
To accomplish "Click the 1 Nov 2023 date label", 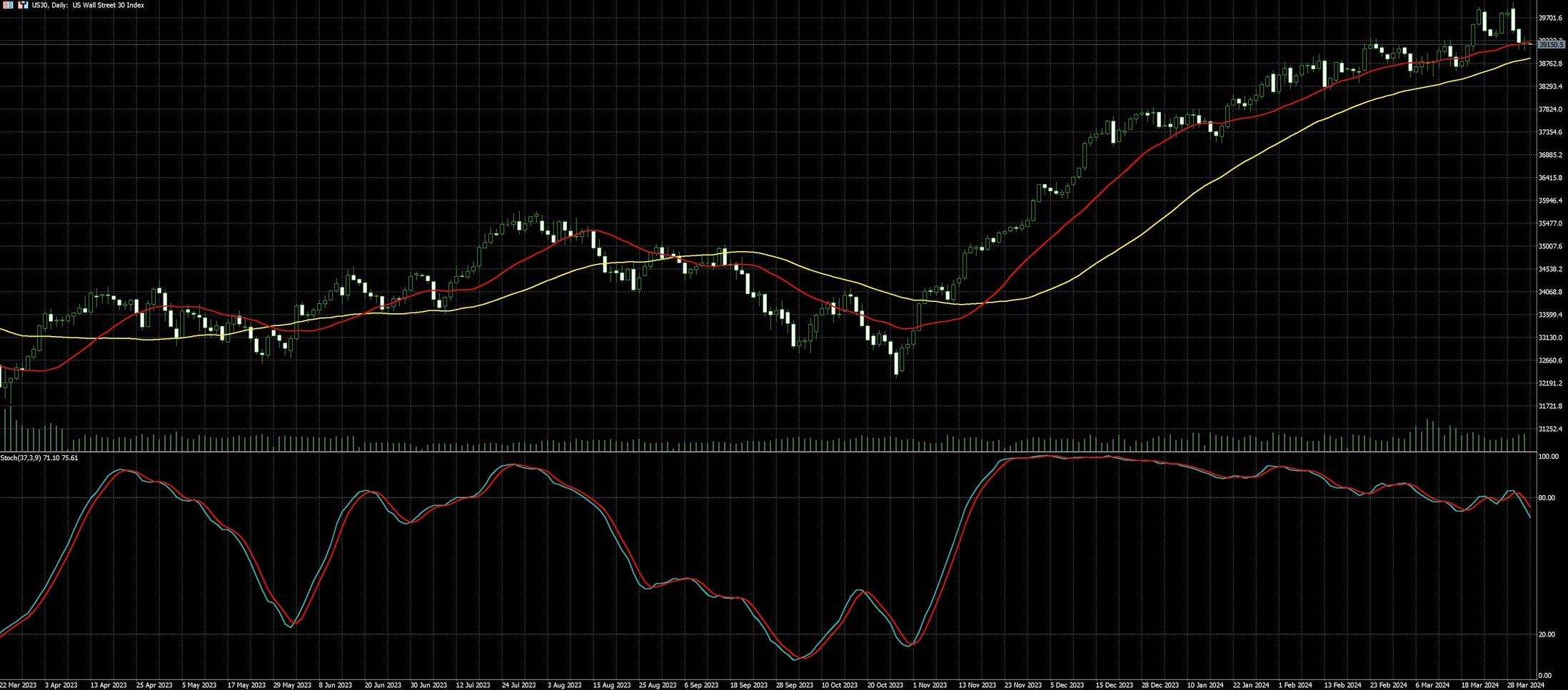I will (930, 685).
